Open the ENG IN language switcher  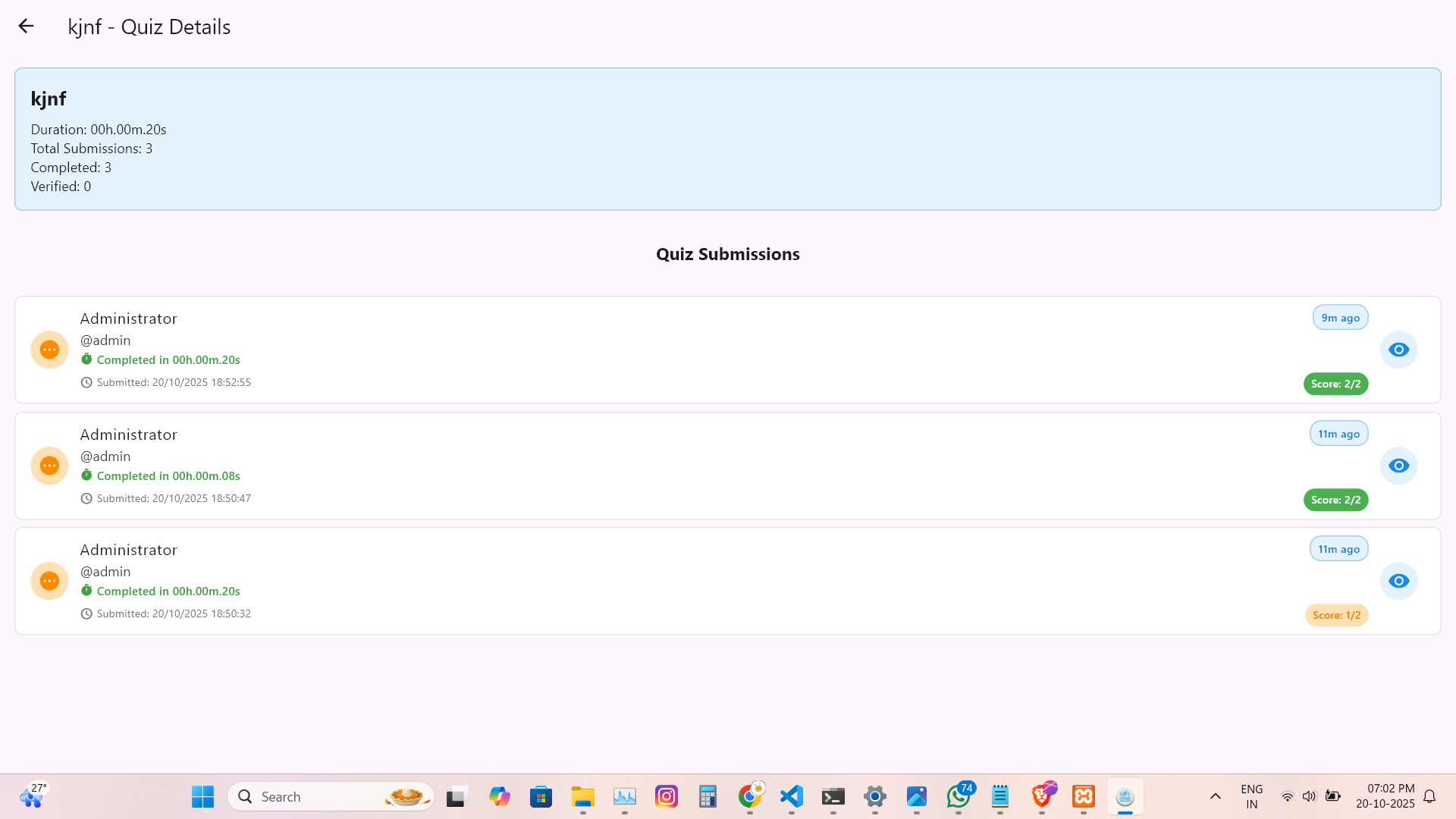pyautogui.click(x=1250, y=796)
